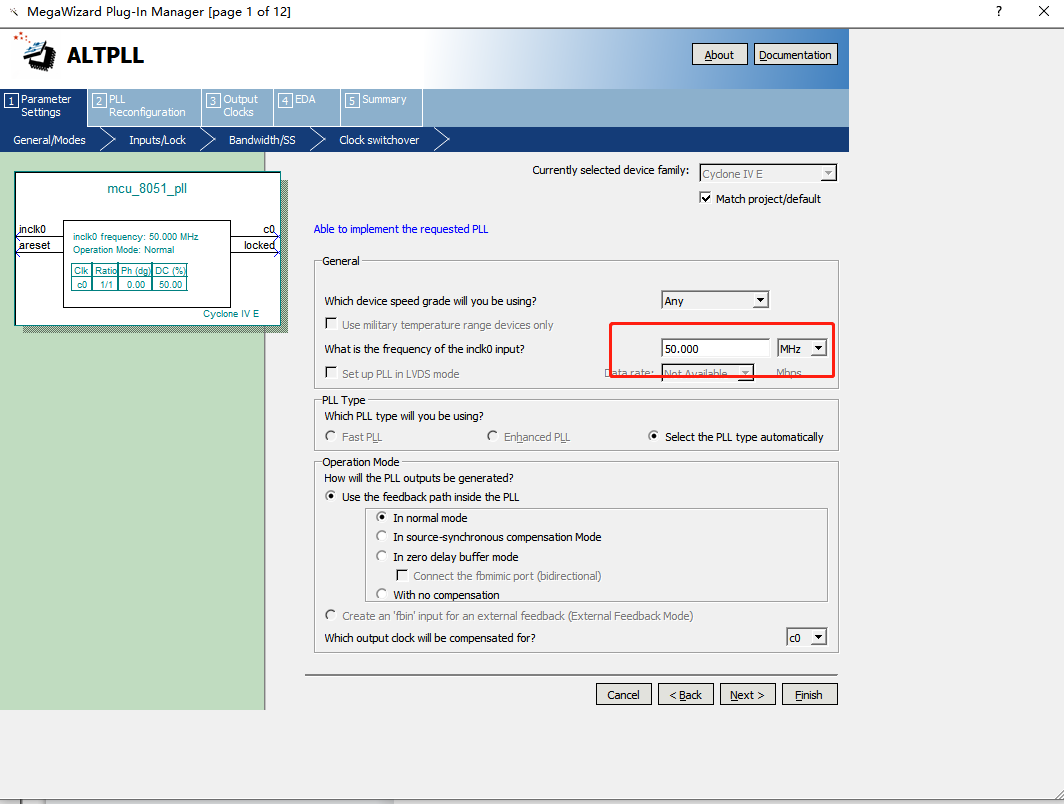The height and width of the screenshot is (804, 1064).
Task: Switch to PLL Reconfiguration tab
Action: tap(145, 107)
